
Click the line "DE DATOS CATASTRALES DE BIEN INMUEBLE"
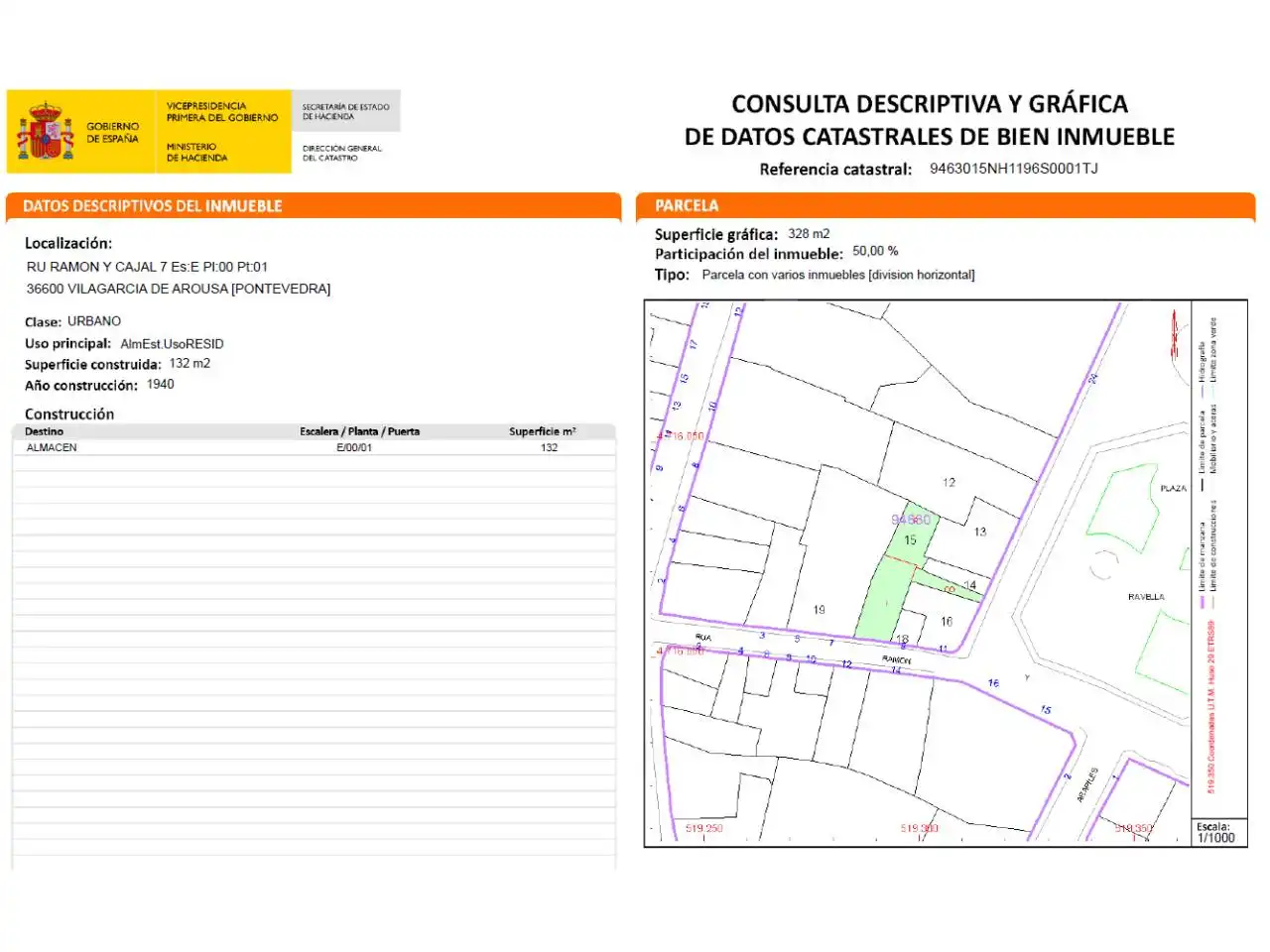(x=930, y=137)
